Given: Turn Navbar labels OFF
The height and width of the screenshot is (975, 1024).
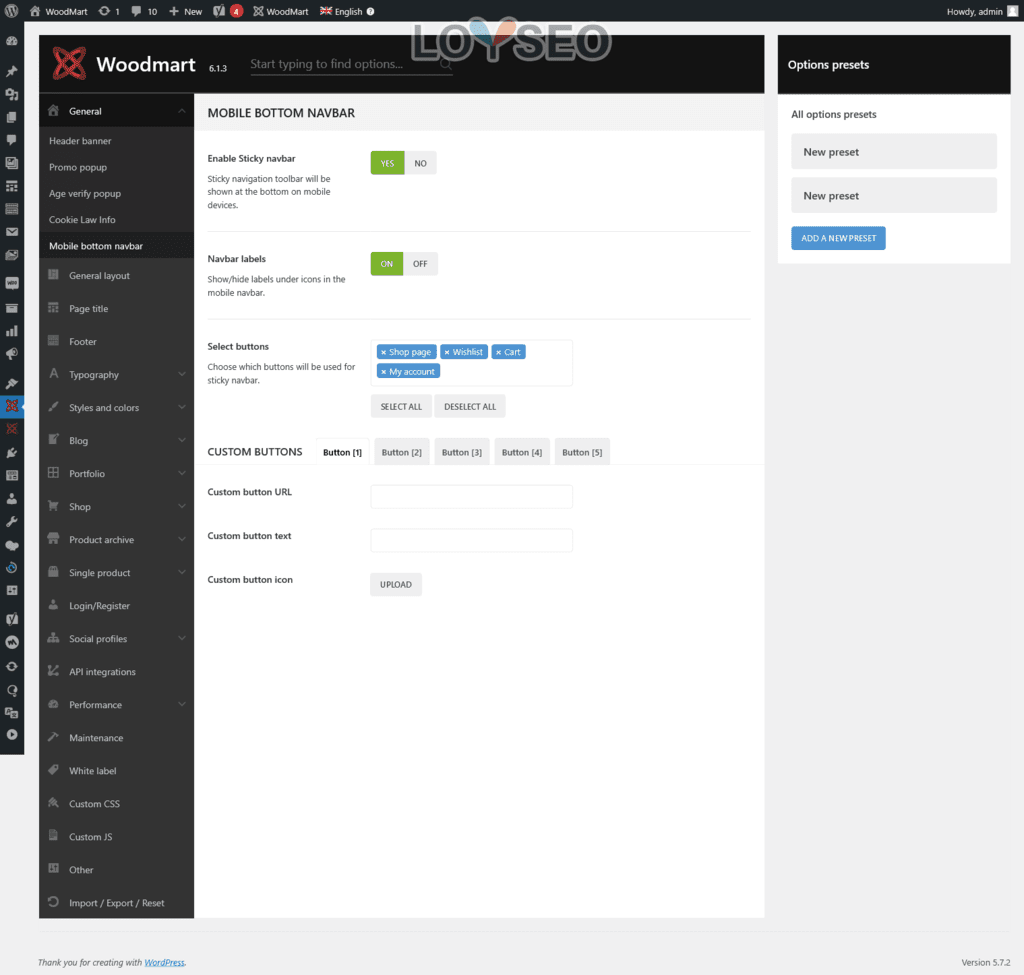Looking at the screenshot, I should point(420,264).
